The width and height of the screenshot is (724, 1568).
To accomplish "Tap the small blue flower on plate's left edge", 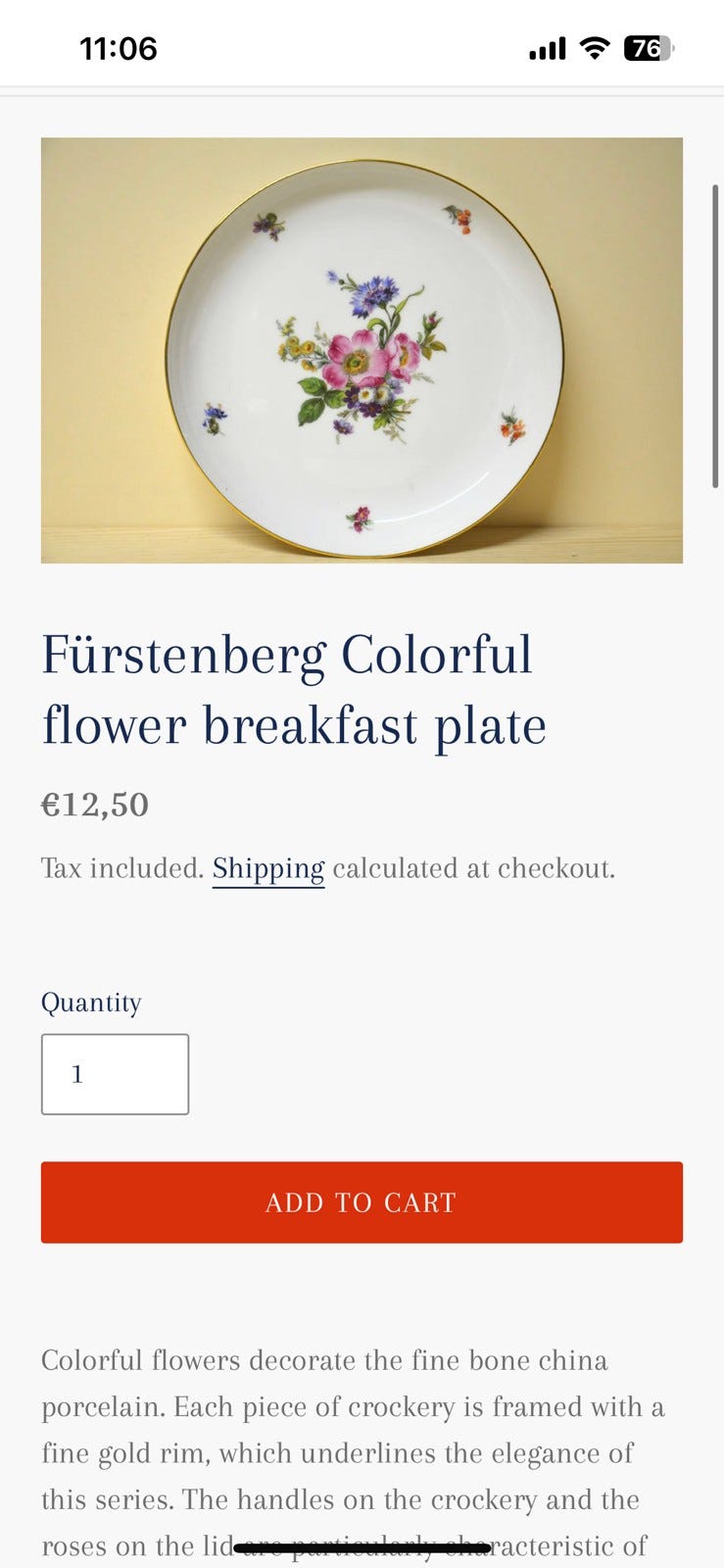I will tap(214, 418).
